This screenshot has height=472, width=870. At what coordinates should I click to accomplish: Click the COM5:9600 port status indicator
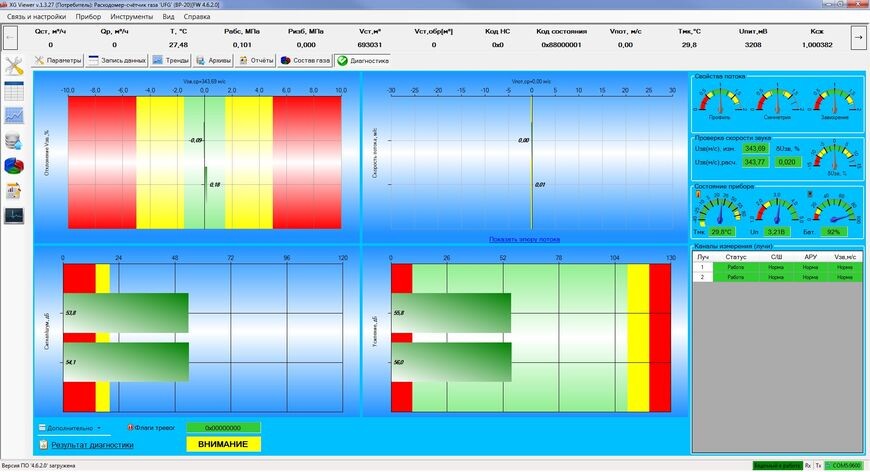click(x=846, y=466)
